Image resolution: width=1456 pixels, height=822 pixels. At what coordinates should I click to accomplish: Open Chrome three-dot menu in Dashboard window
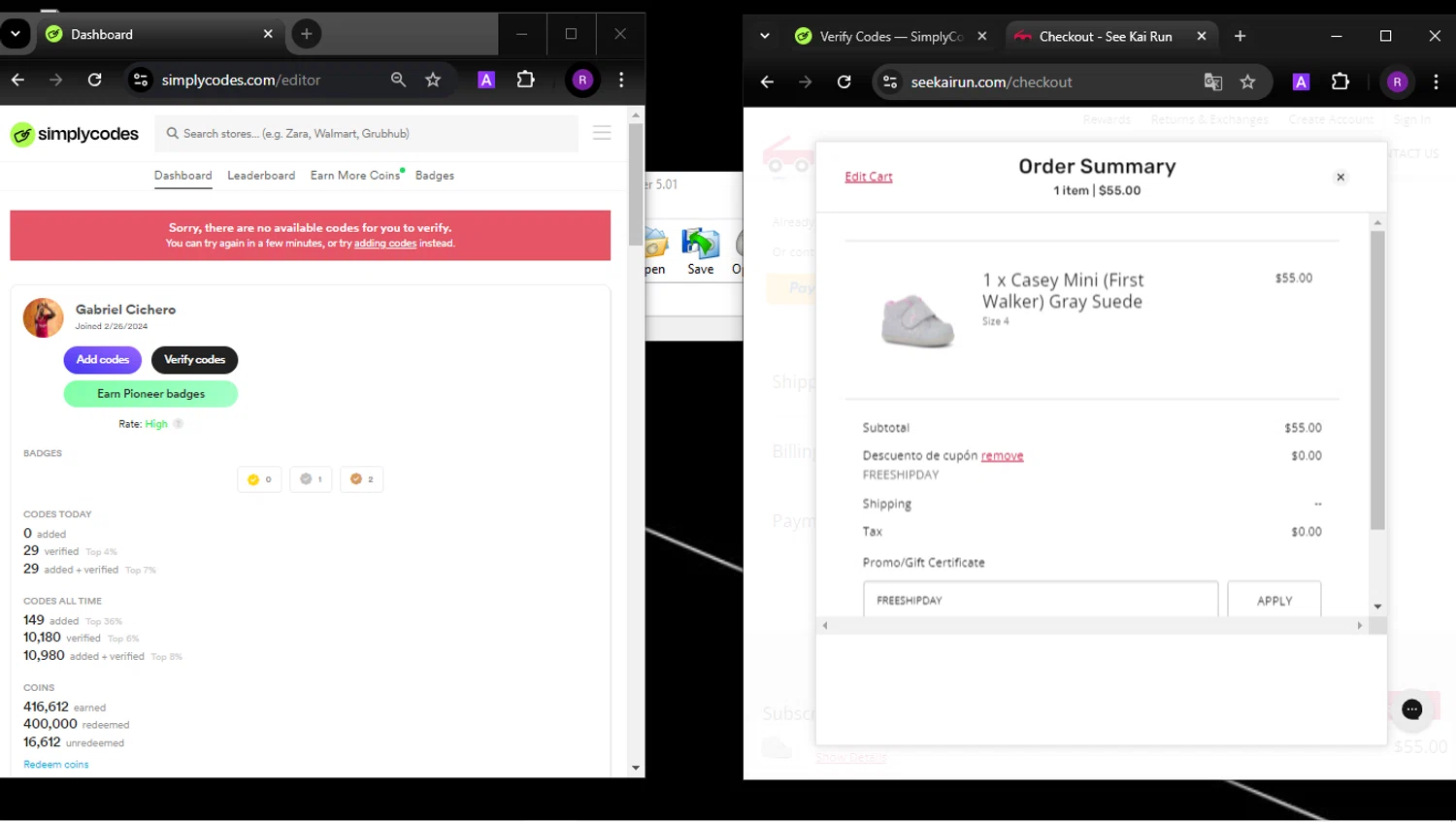(621, 80)
